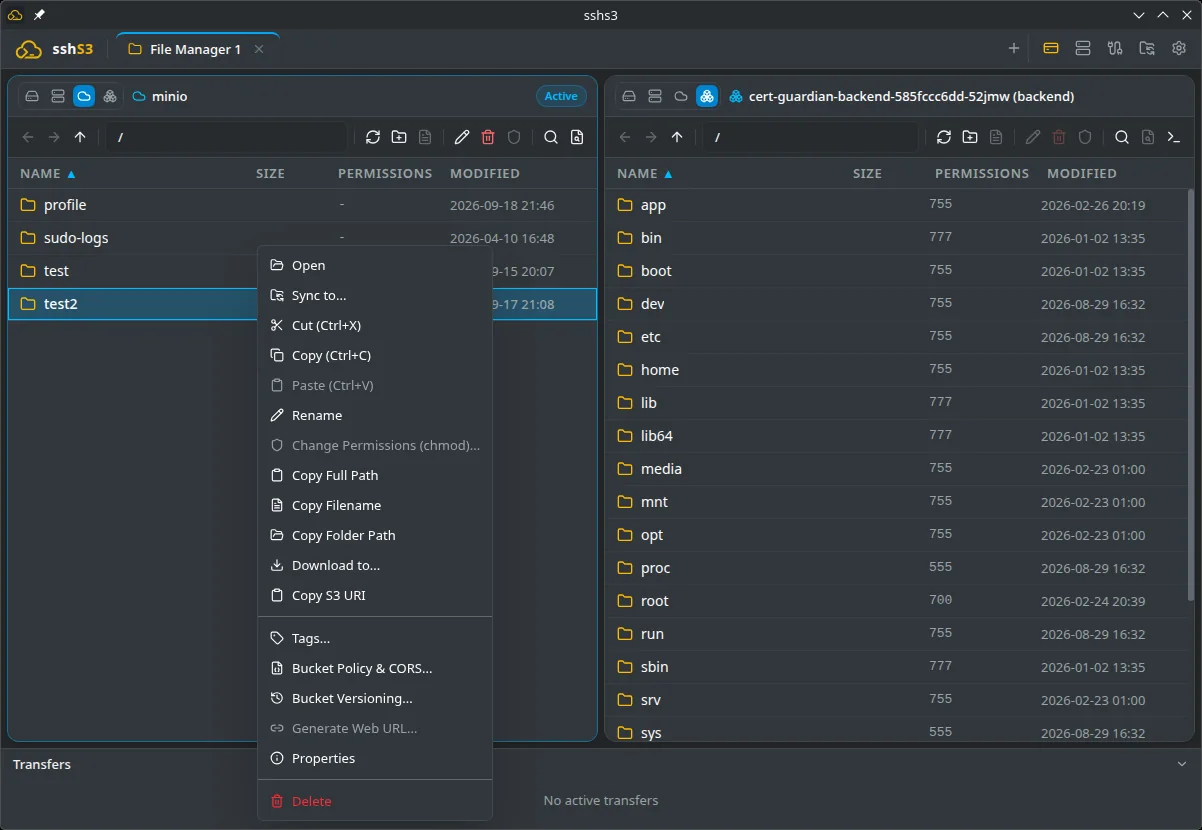Click the minio pane path field

(227, 137)
